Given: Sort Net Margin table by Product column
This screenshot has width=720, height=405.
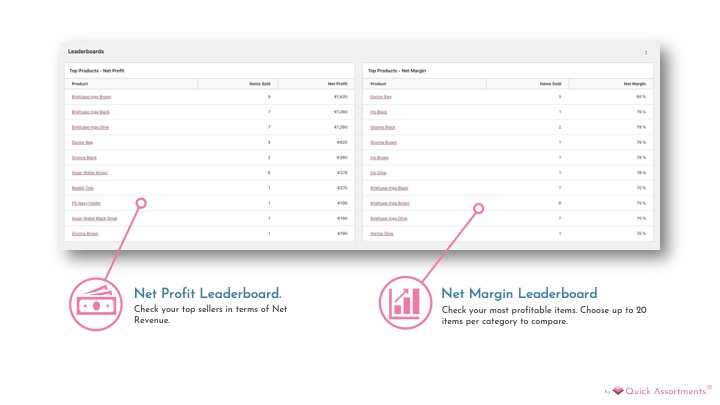Looking at the screenshot, I should pyautogui.click(x=378, y=84).
